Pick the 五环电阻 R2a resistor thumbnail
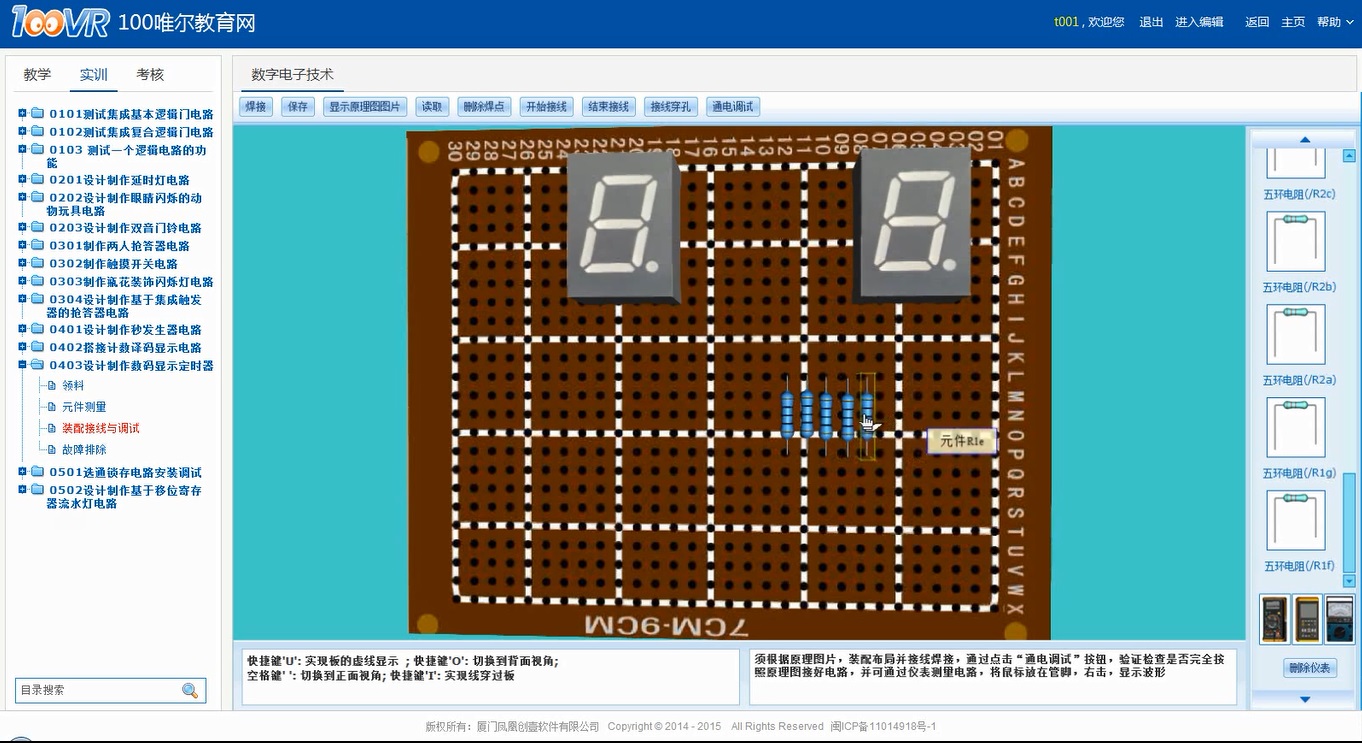The width and height of the screenshot is (1362, 743). click(1295, 334)
